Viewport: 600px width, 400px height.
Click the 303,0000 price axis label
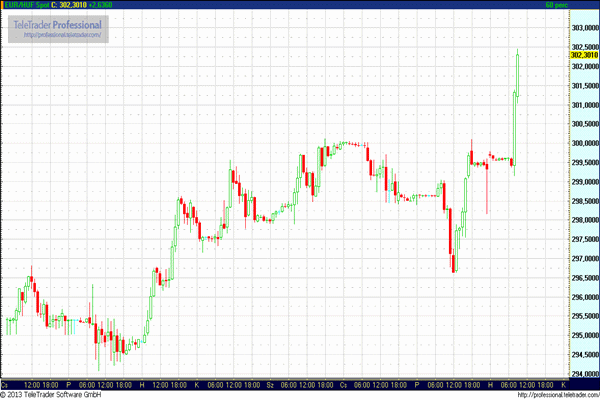pyautogui.click(x=583, y=27)
